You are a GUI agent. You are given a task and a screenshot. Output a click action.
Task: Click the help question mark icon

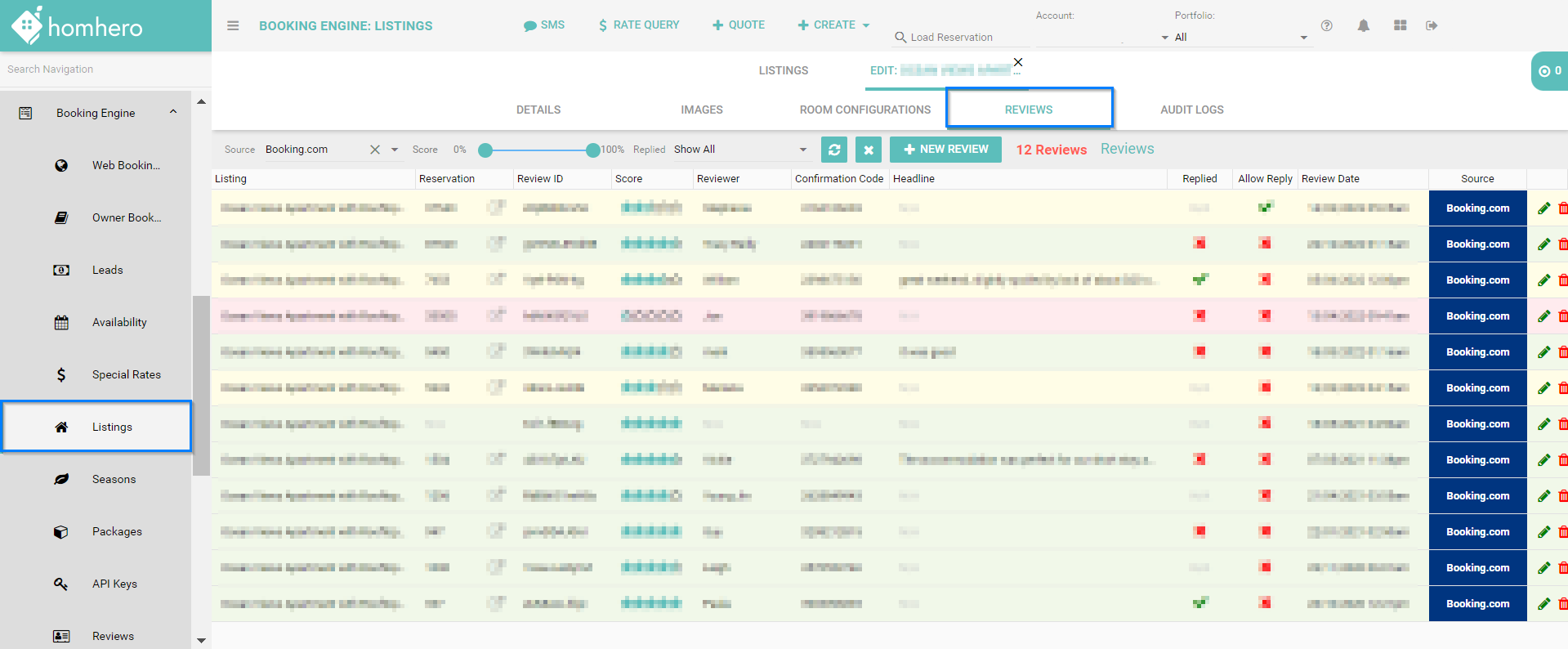(1326, 25)
